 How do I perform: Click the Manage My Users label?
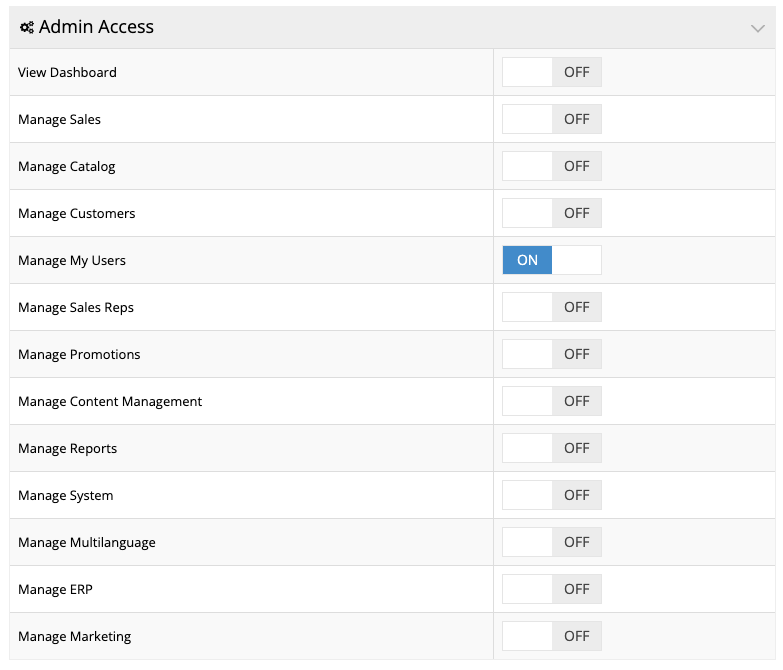coord(72,261)
